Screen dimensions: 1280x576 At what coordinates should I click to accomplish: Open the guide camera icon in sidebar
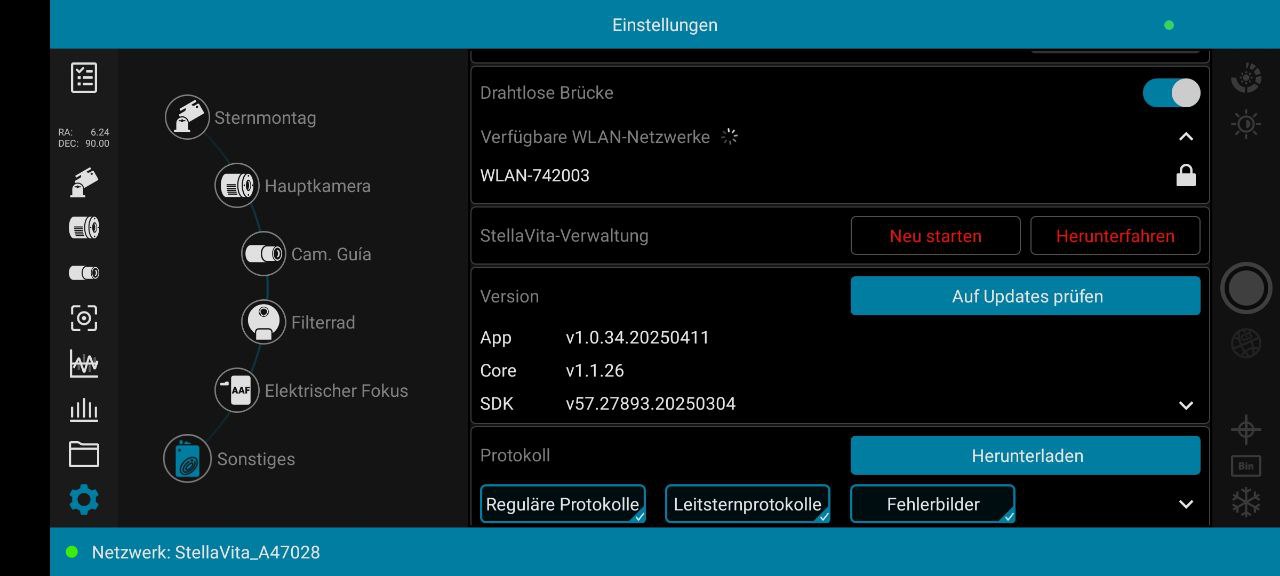pyautogui.click(x=84, y=272)
